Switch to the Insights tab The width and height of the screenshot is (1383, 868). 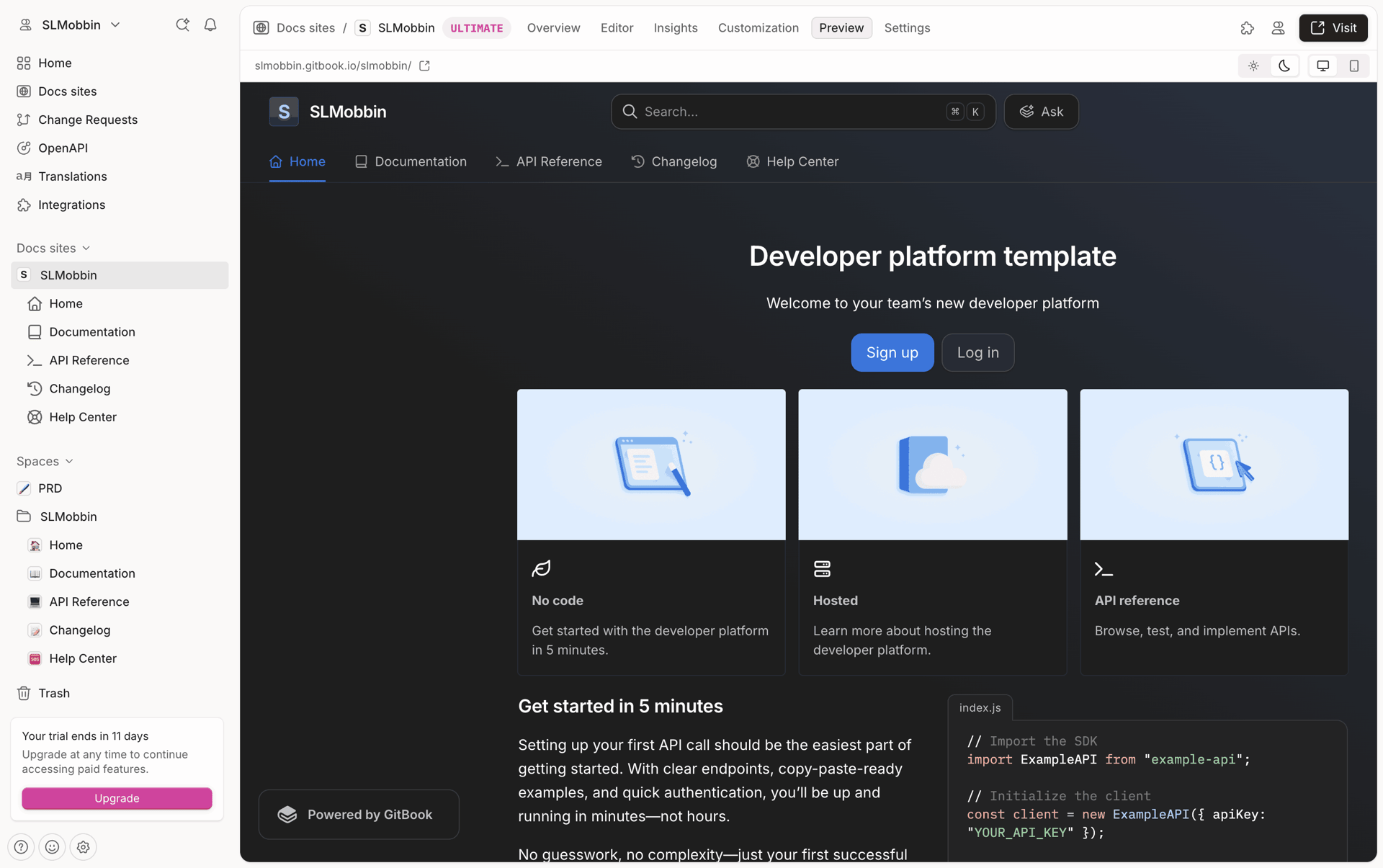click(x=675, y=28)
